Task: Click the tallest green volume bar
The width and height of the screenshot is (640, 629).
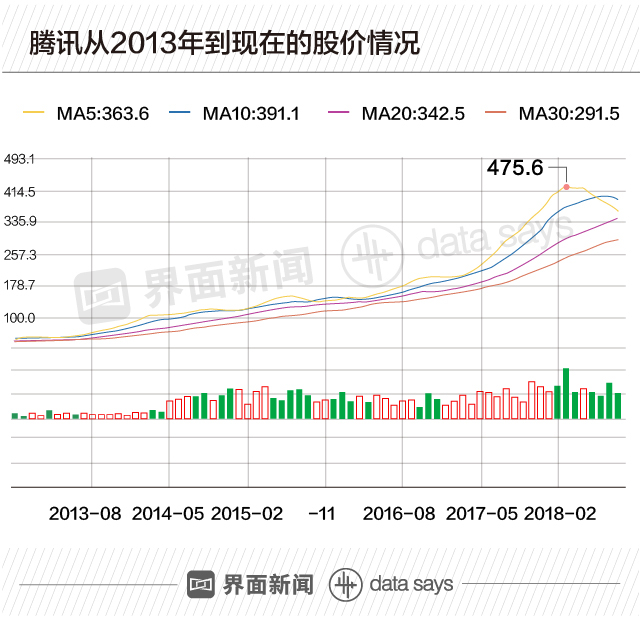Action: click(566, 393)
